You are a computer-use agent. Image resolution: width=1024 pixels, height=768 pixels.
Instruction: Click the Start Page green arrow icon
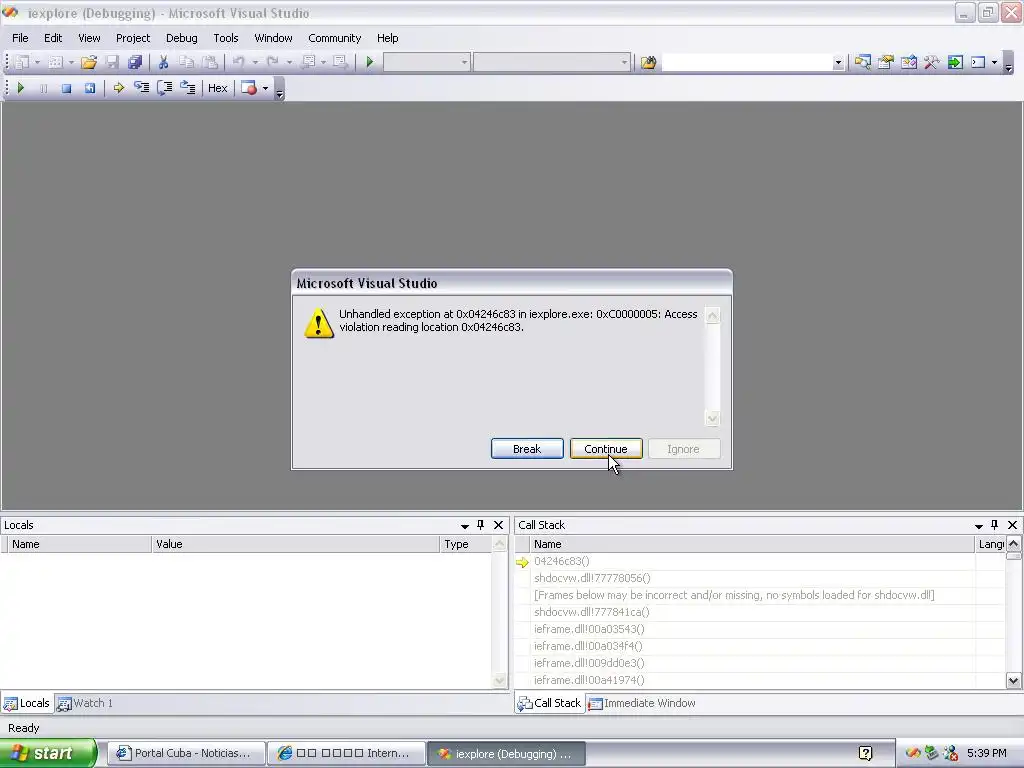(x=955, y=62)
